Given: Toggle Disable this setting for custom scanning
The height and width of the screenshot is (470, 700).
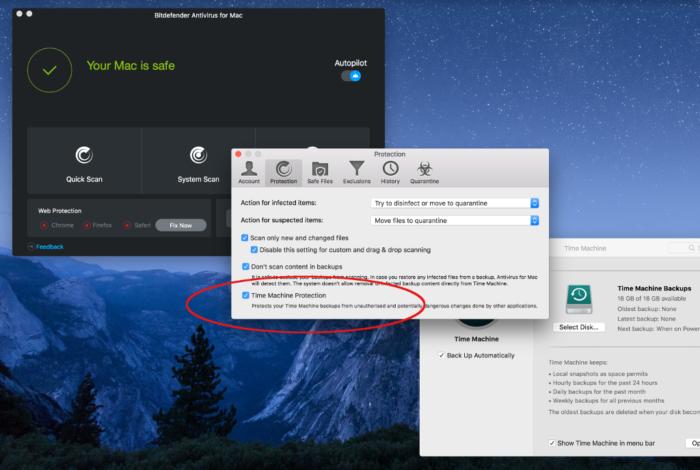Looking at the screenshot, I should pos(254,250).
